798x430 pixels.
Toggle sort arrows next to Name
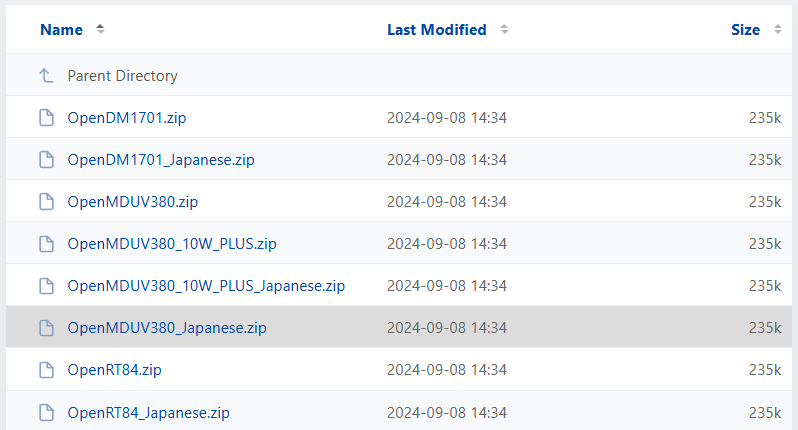99,30
